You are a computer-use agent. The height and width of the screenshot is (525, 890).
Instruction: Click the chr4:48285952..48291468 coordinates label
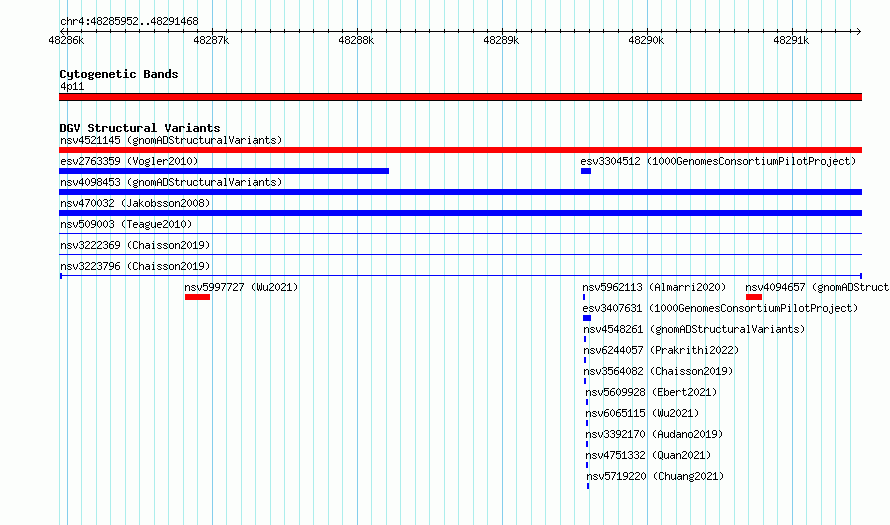tap(129, 22)
